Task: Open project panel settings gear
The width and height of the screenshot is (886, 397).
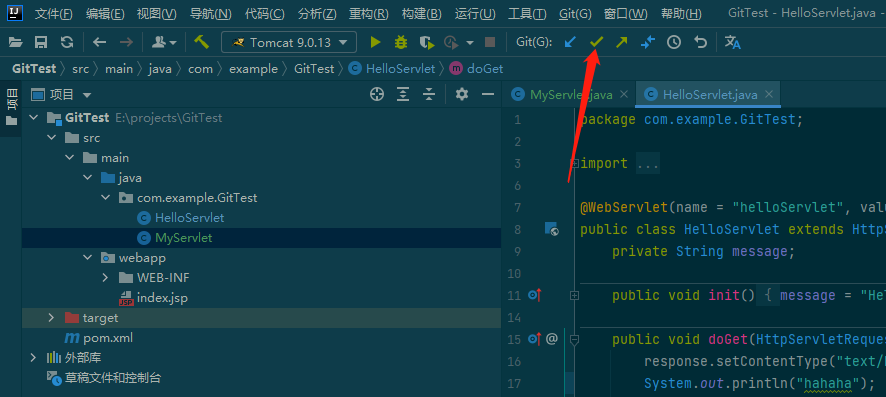Action: point(462,94)
